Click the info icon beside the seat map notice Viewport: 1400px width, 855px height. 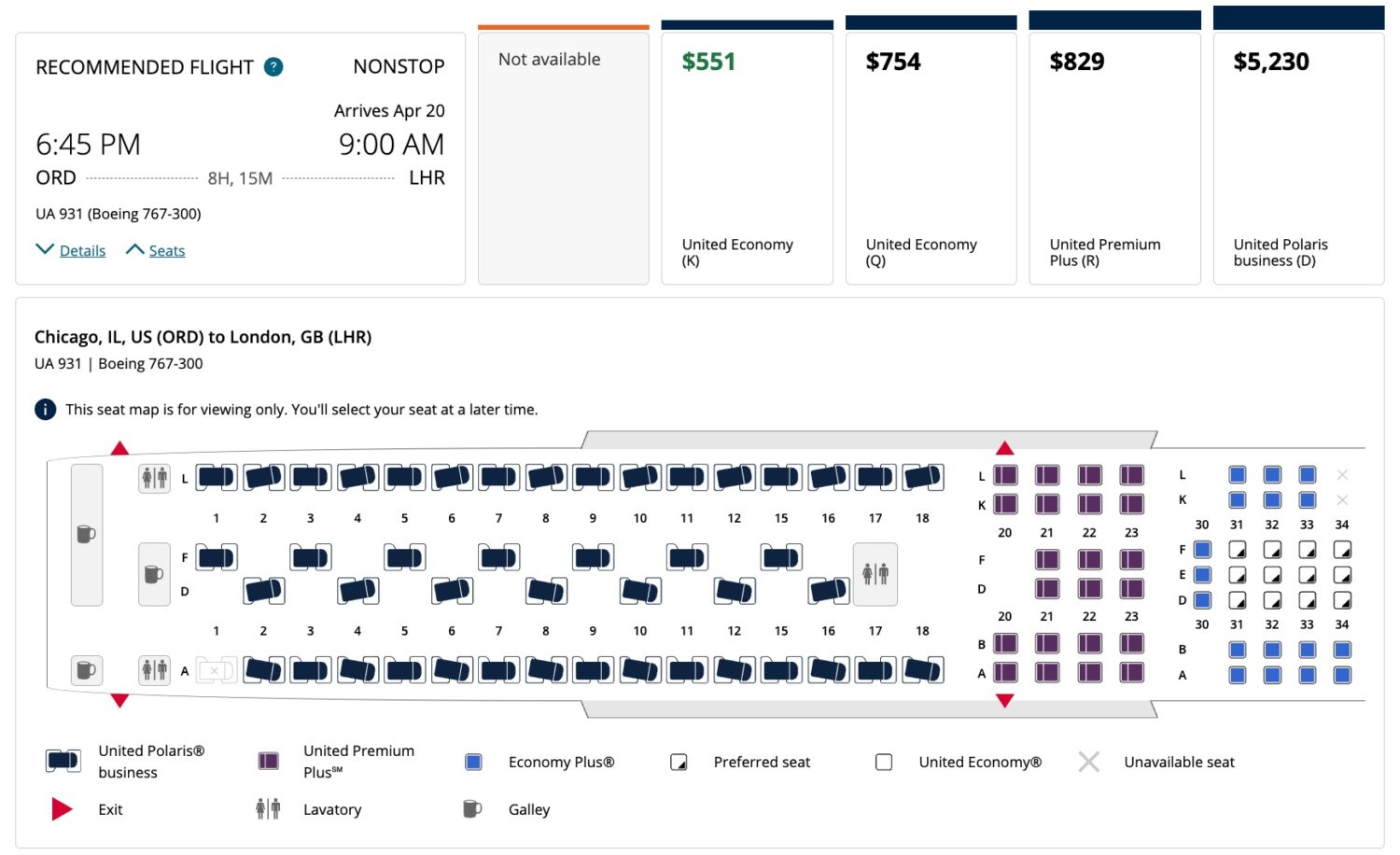[x=45, y=409]
